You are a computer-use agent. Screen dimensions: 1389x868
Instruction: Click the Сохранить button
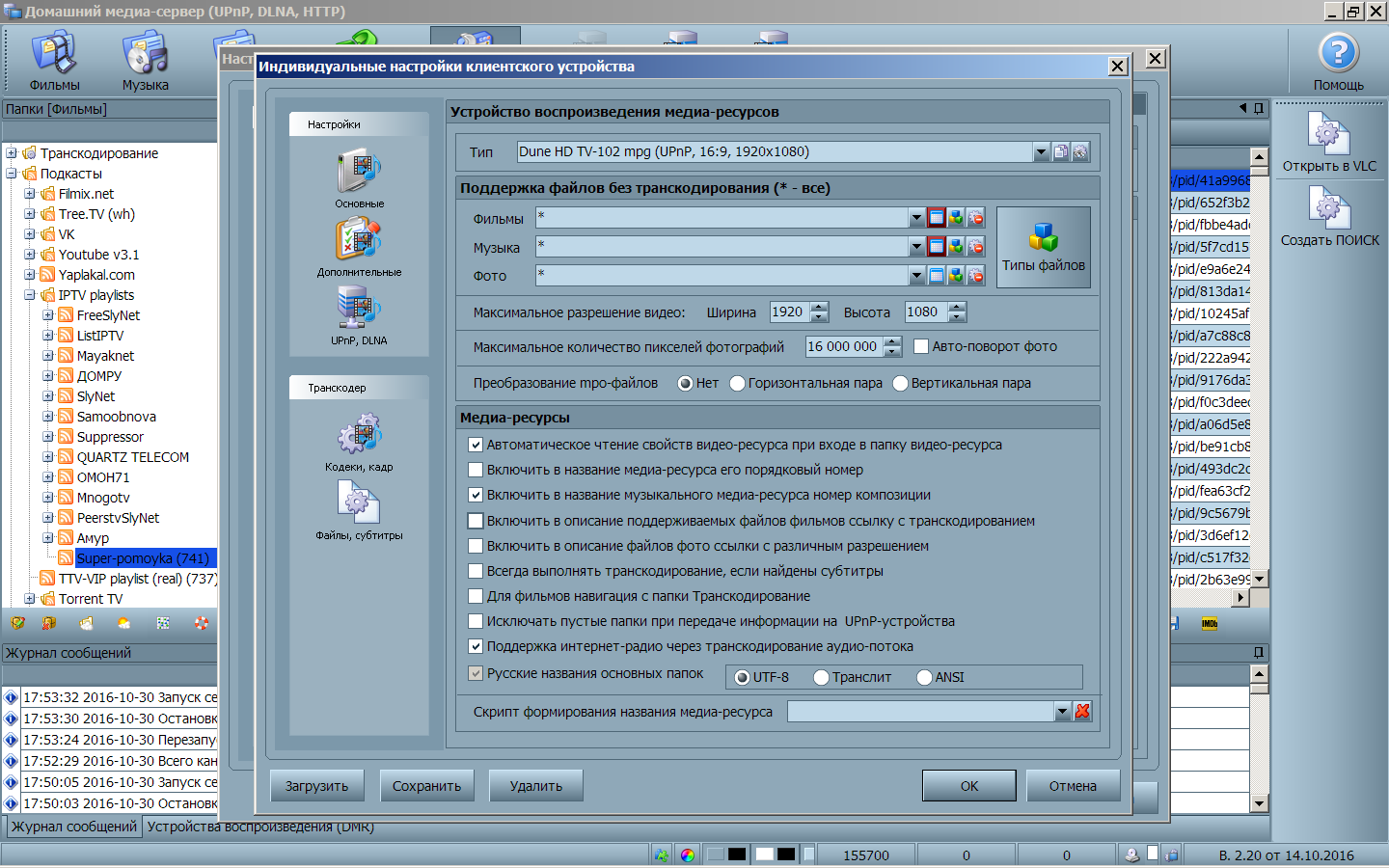(x=426, y=786)
